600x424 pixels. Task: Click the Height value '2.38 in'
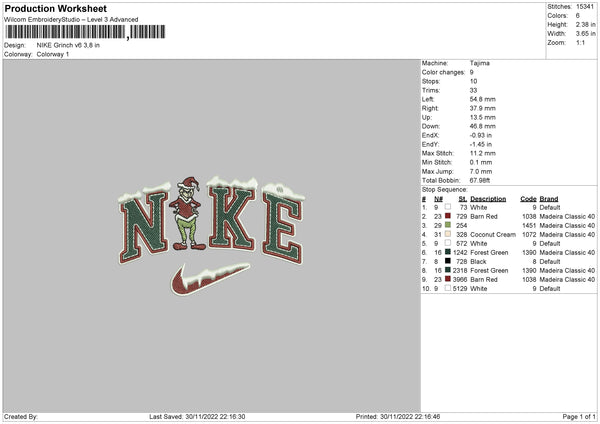(585, 24)
